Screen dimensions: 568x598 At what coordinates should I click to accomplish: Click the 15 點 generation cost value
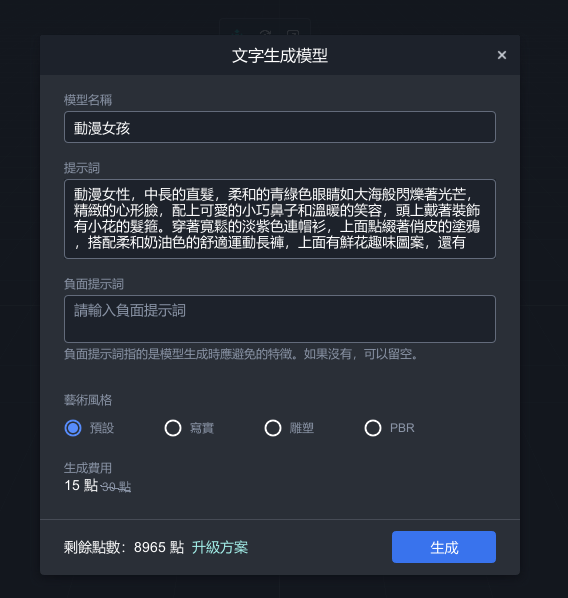(x=81, y=485)
